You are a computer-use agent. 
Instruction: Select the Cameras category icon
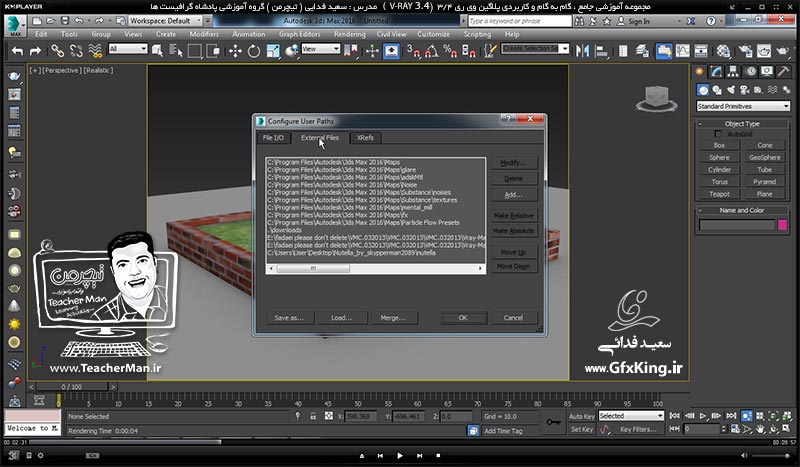[744, 90]
